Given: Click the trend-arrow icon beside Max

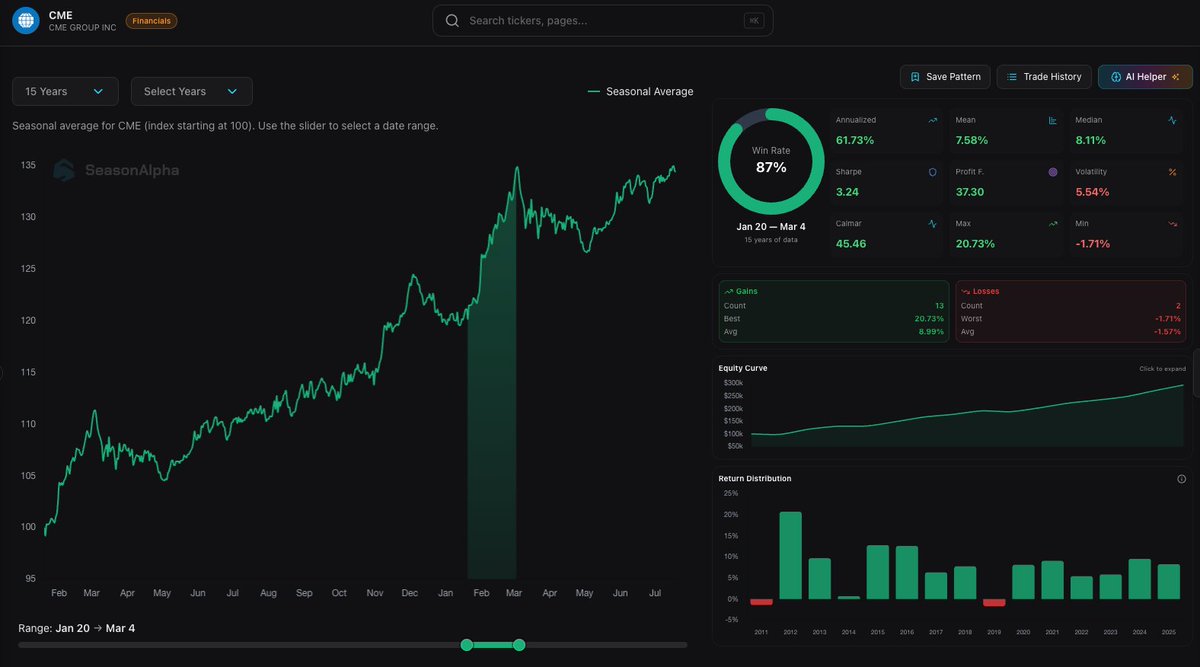Looking at the screenshot, I should tap(1053, 223).
